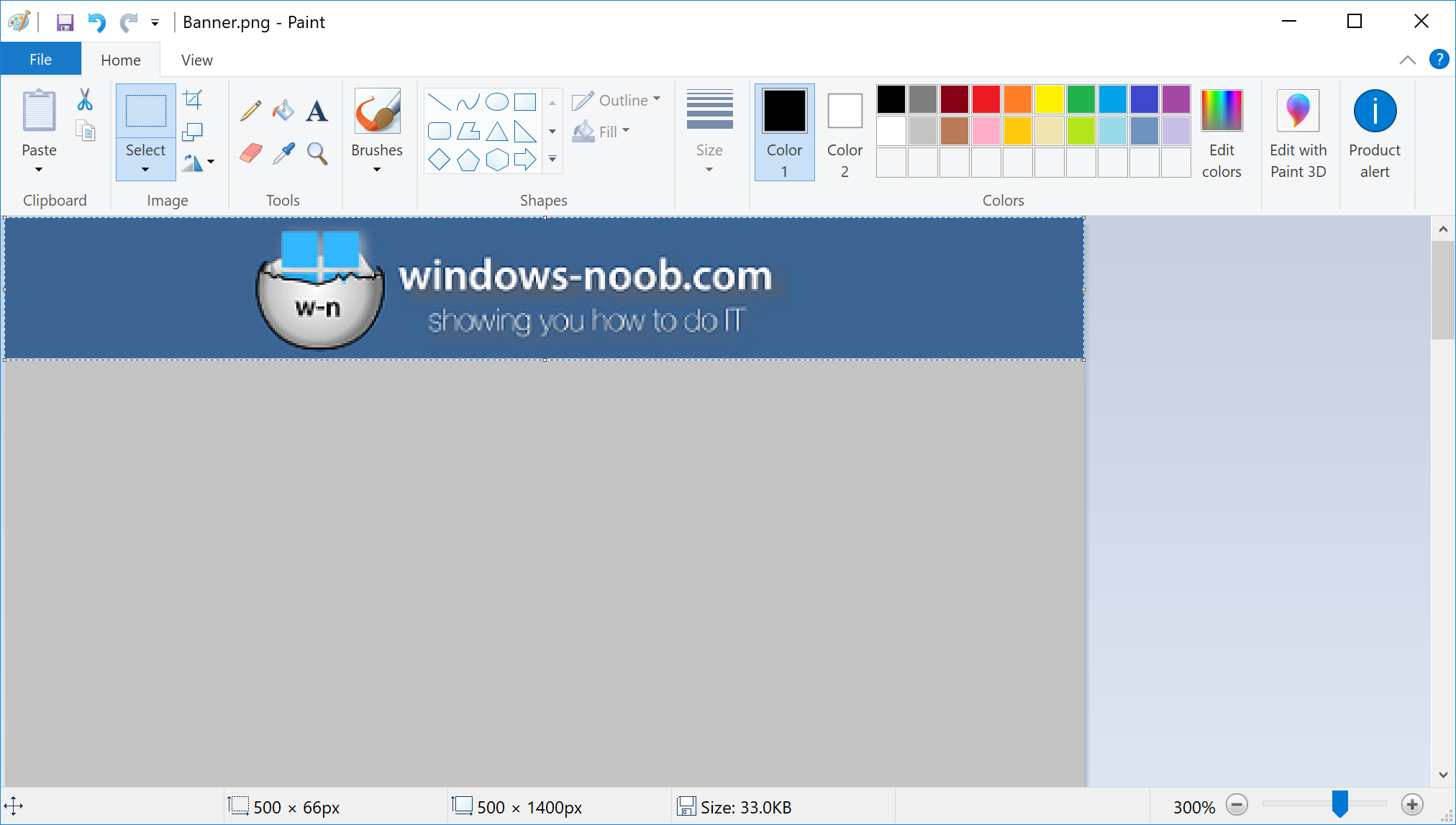
Task: Select the Curve shape
Action: [468, 102]
